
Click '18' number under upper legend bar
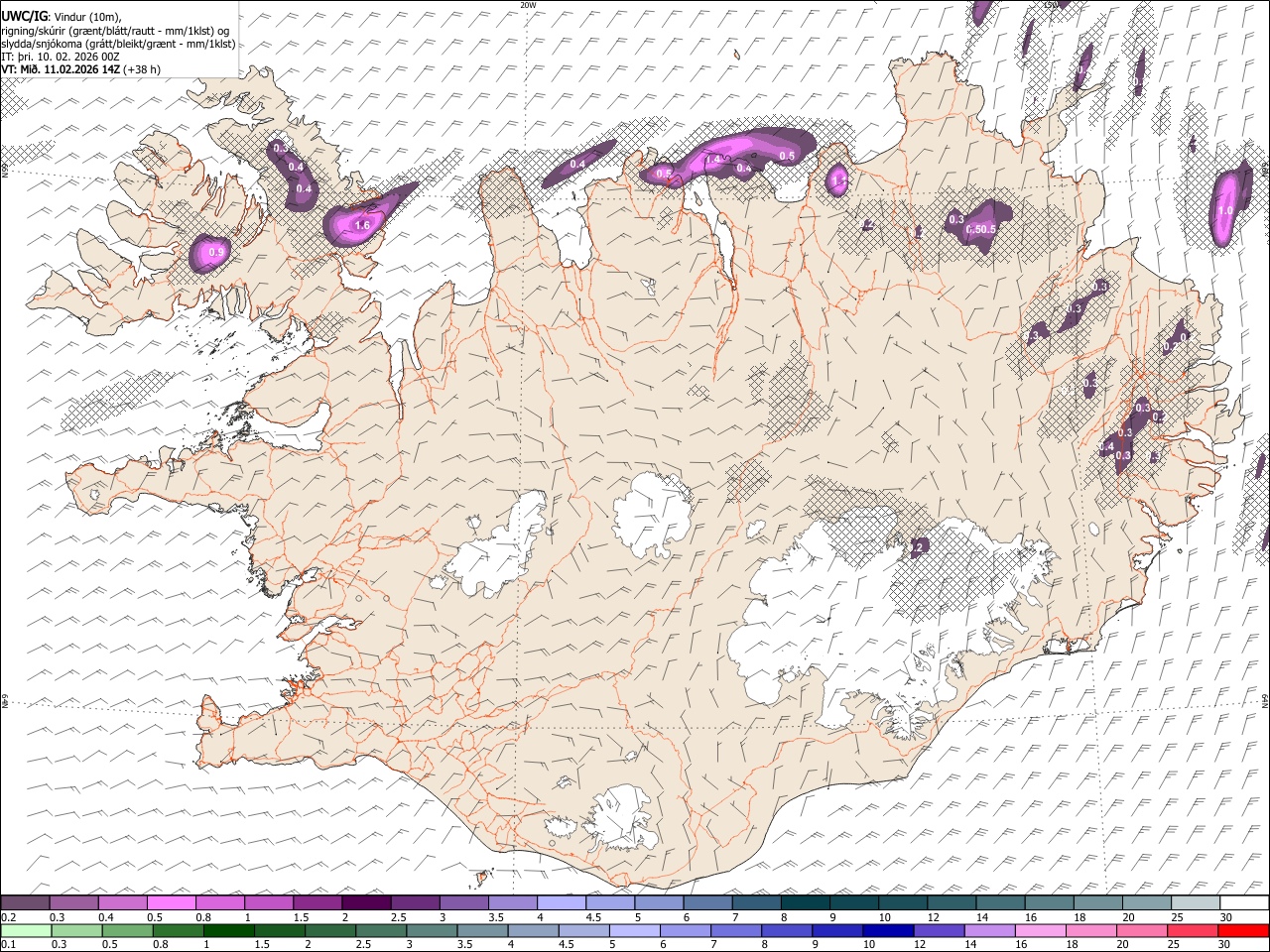pyautogui.click(x=1079, y=917)
